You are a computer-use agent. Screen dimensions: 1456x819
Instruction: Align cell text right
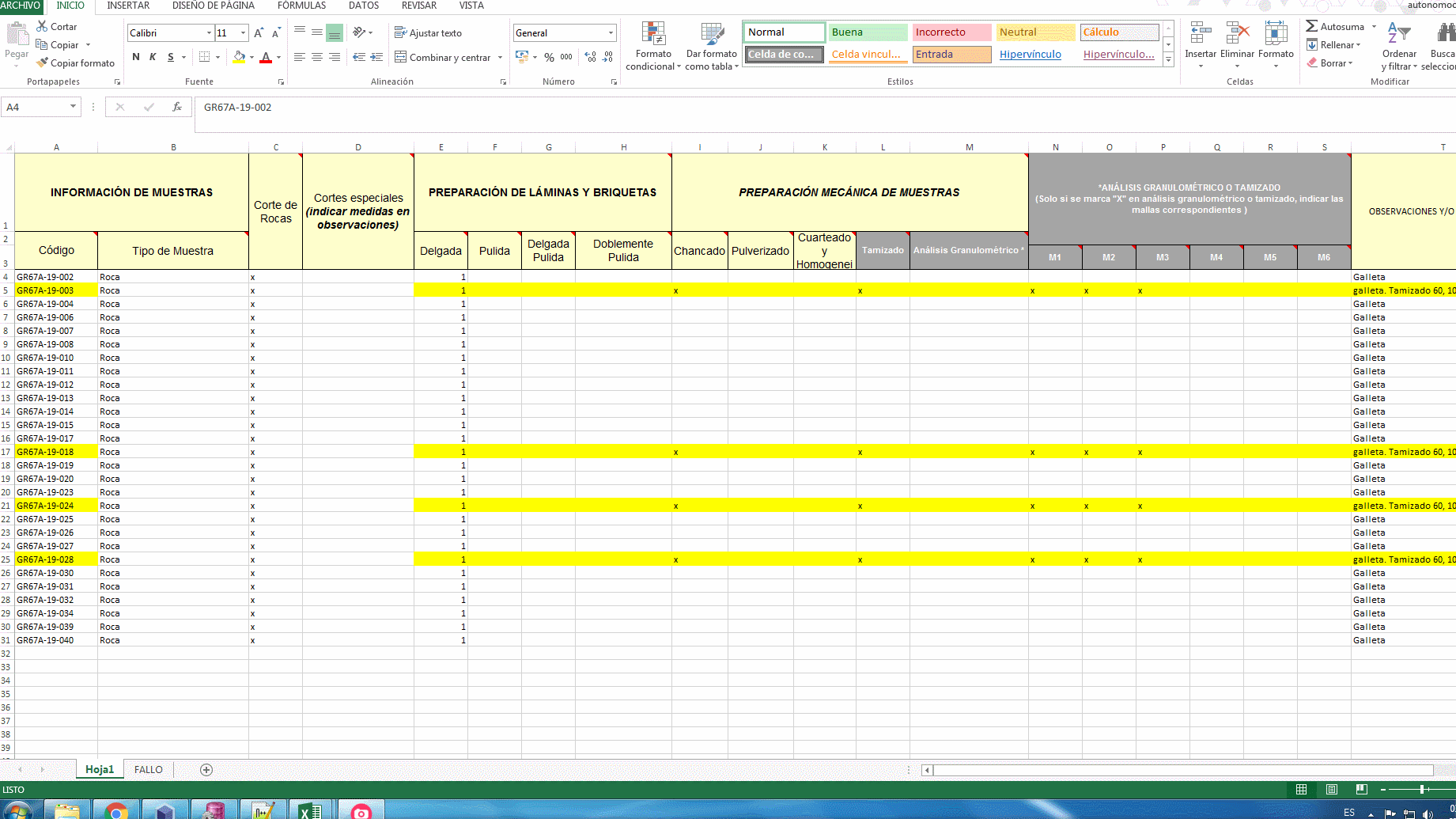pyautogui.click(x=335, y=57)
